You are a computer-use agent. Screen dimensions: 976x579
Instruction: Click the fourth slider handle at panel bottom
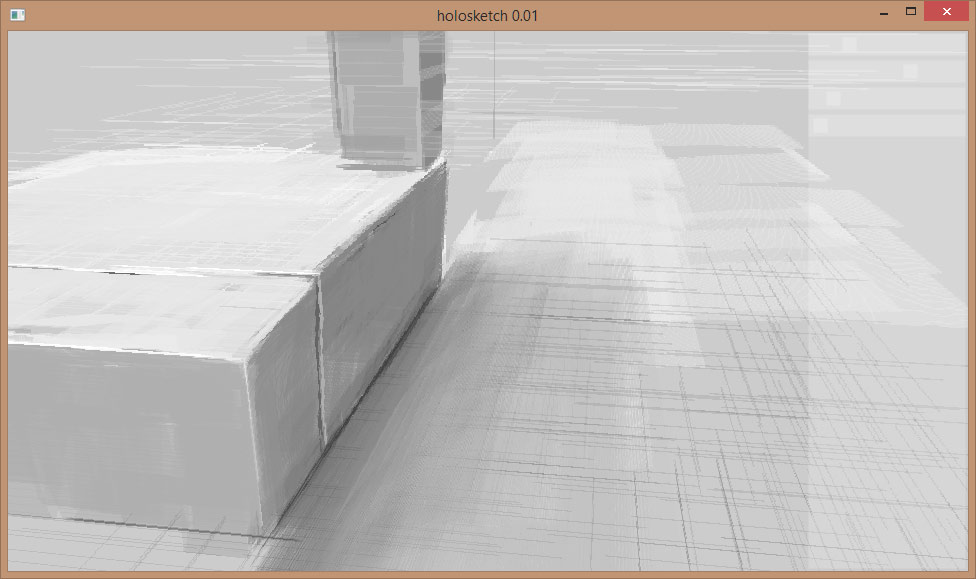click(821, 125)
